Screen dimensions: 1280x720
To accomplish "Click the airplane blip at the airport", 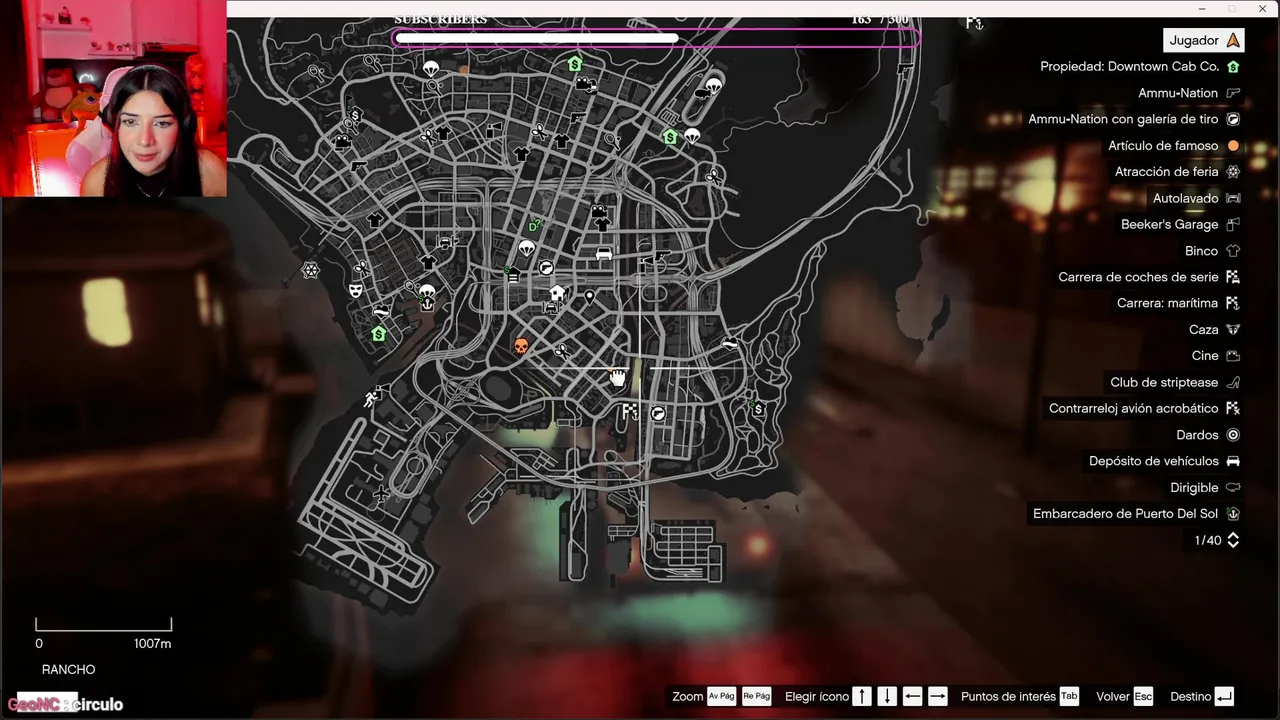I will click(381, 494).
